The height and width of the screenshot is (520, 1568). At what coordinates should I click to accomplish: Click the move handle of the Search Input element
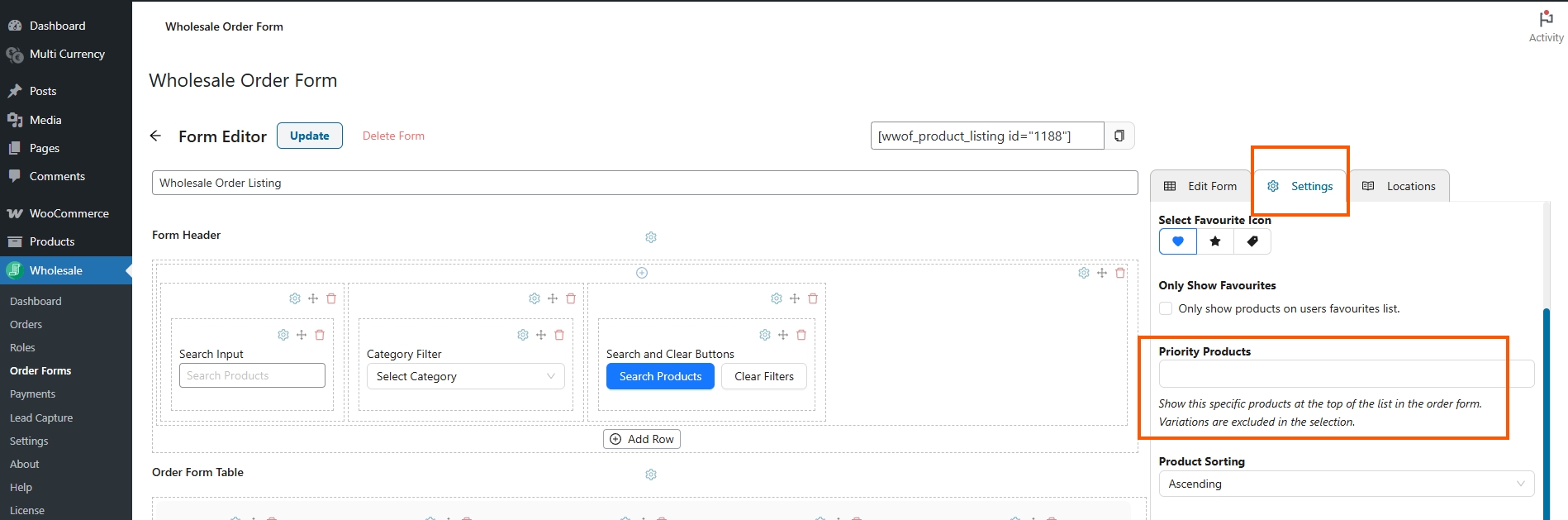click(x=302, y=335)
